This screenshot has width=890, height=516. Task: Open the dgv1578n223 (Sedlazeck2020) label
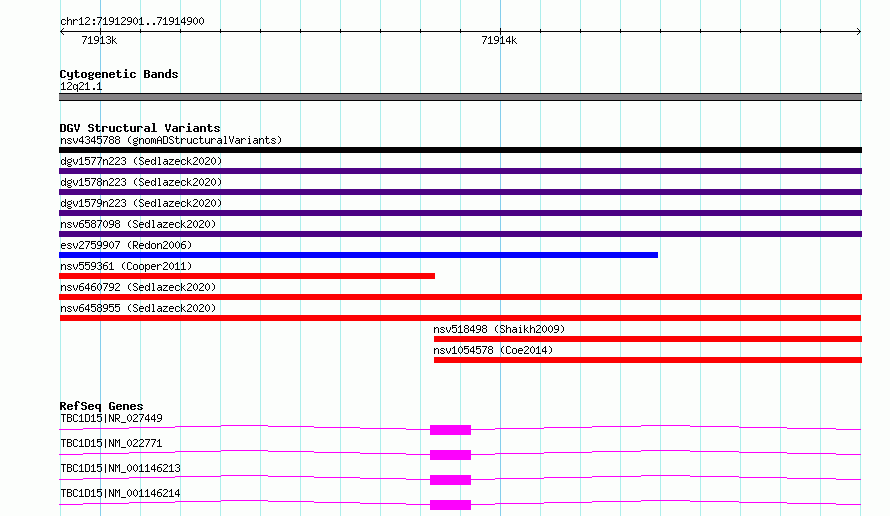(141, 182)
